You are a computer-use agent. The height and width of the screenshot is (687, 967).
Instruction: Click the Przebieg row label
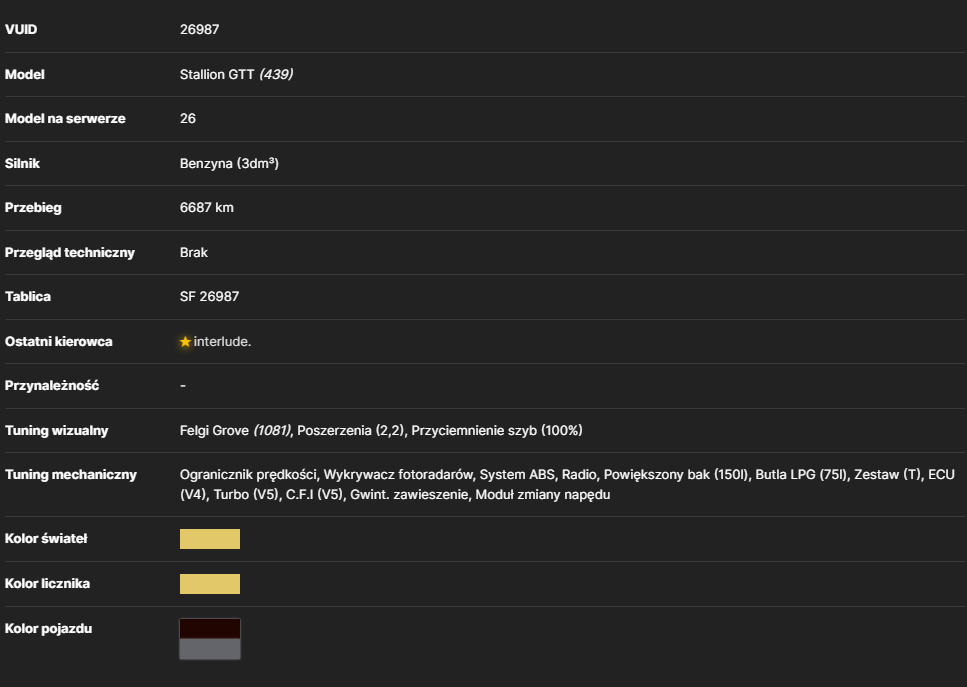tap(33, 208)
